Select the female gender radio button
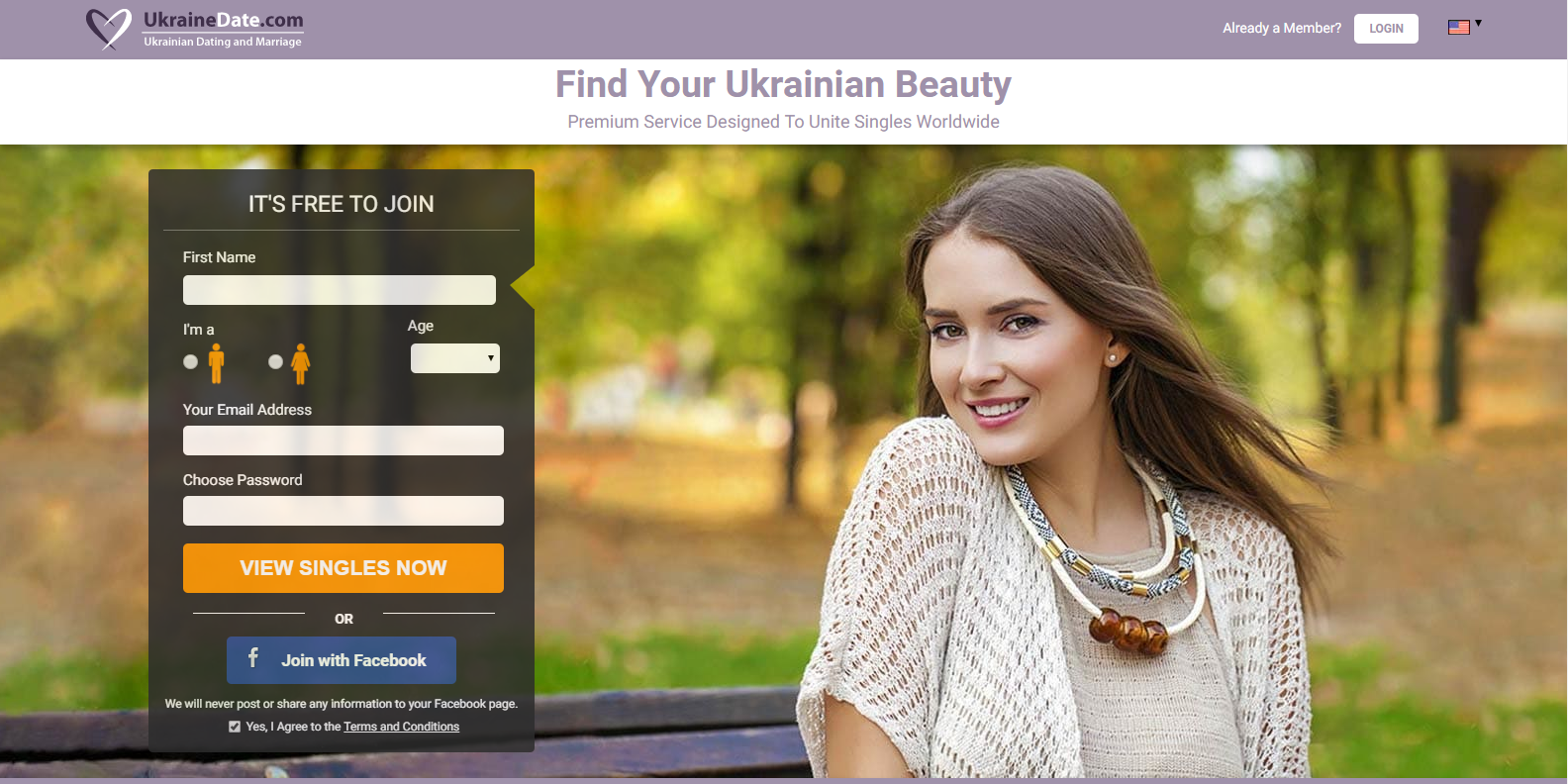This screenshot has width=1568, height=784. pos(276,361)
